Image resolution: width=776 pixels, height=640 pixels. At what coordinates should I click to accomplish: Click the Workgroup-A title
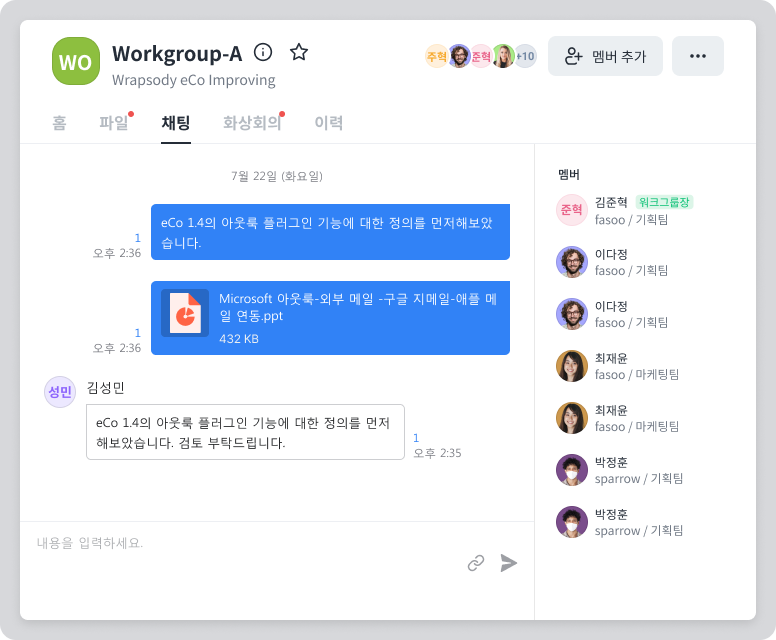pos(177,53)
